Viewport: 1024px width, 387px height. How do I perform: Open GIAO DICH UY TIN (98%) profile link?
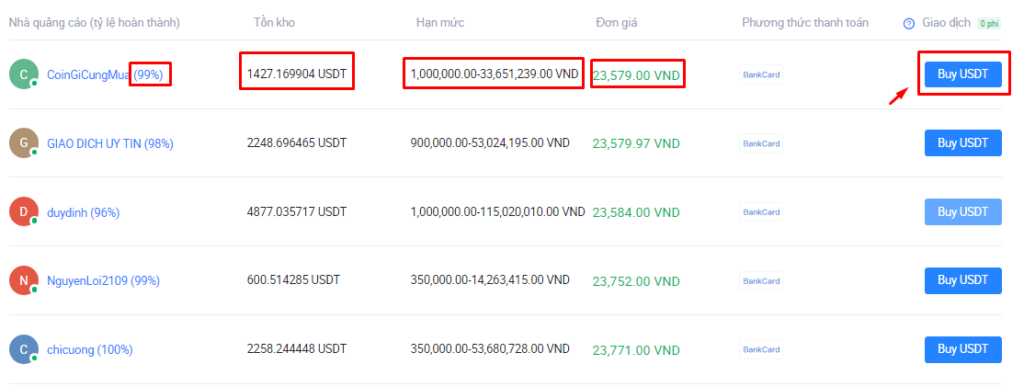point(110,144)
